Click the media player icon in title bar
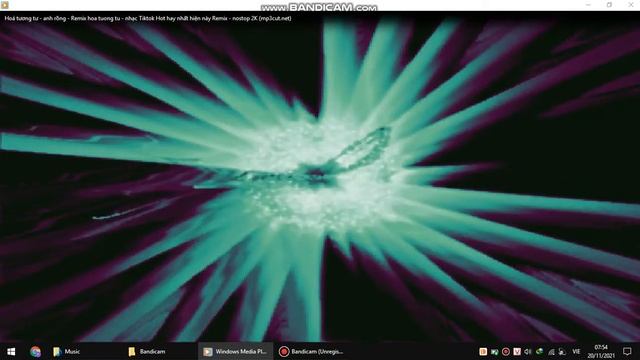This screenshot has height=360, width=640. (5, 5)
